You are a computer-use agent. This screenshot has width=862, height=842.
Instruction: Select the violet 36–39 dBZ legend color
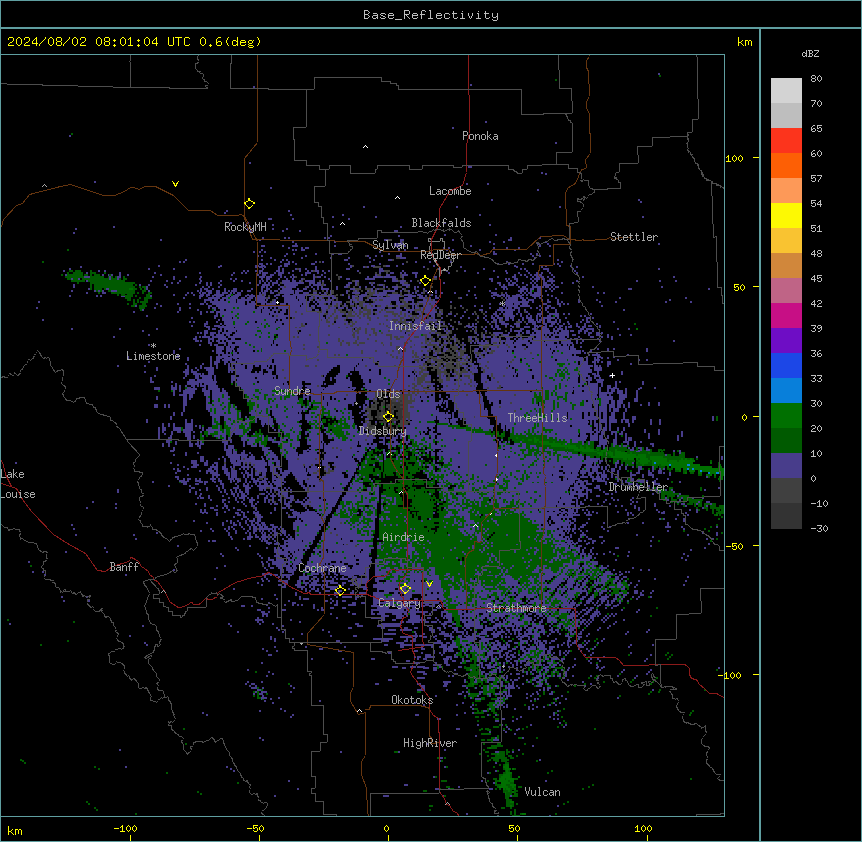pos(786,341)
